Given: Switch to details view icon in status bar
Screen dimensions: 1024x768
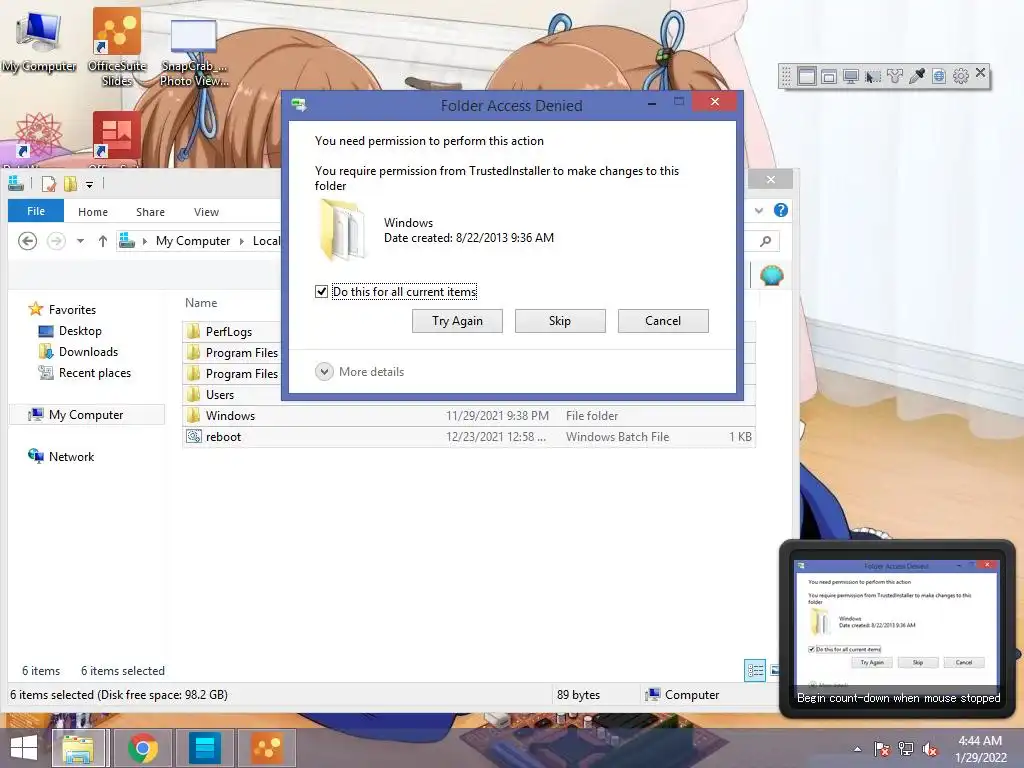Looking at the screenshot, I should [755, 670].
